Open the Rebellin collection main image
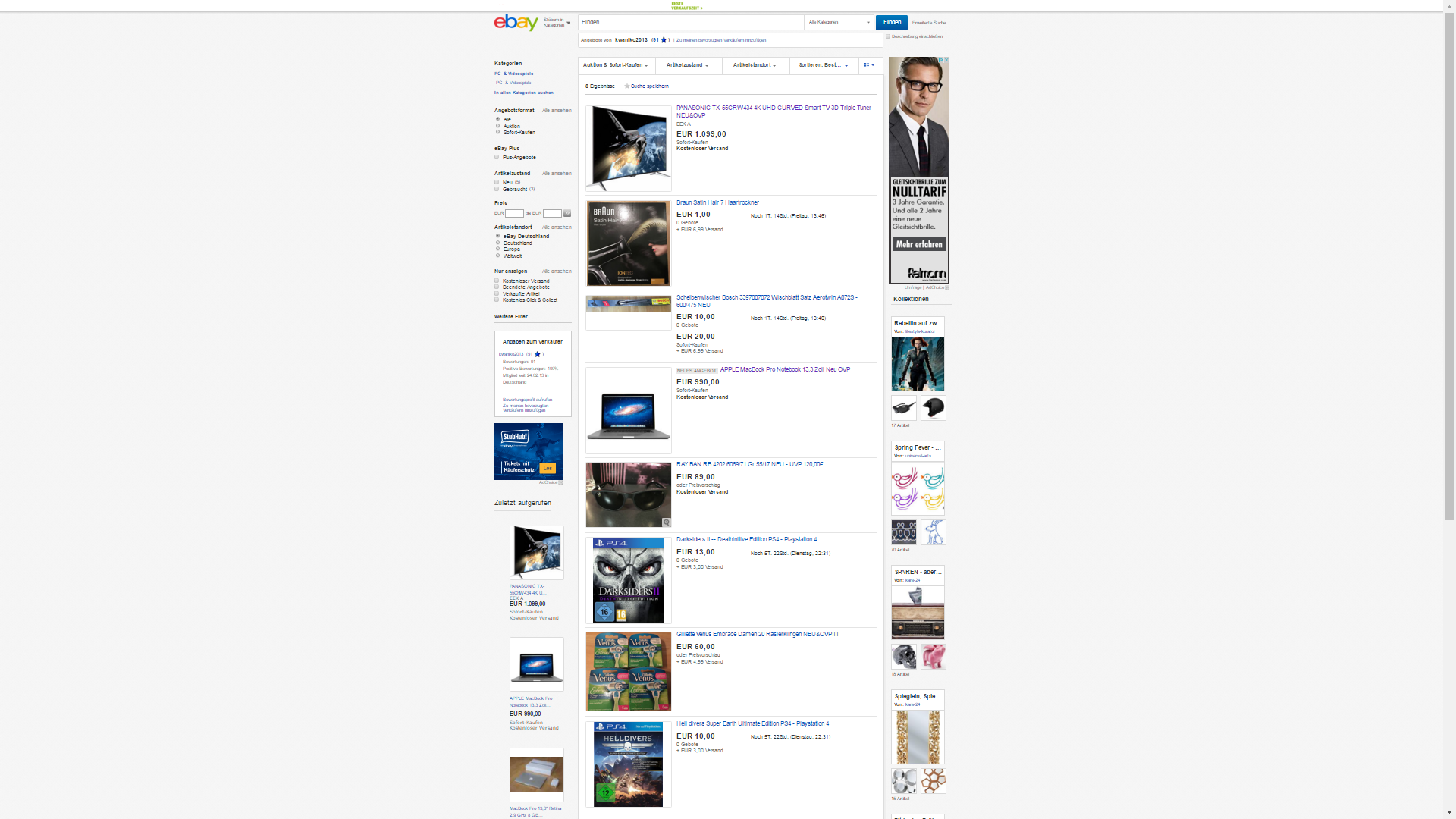 pos(918,364)
